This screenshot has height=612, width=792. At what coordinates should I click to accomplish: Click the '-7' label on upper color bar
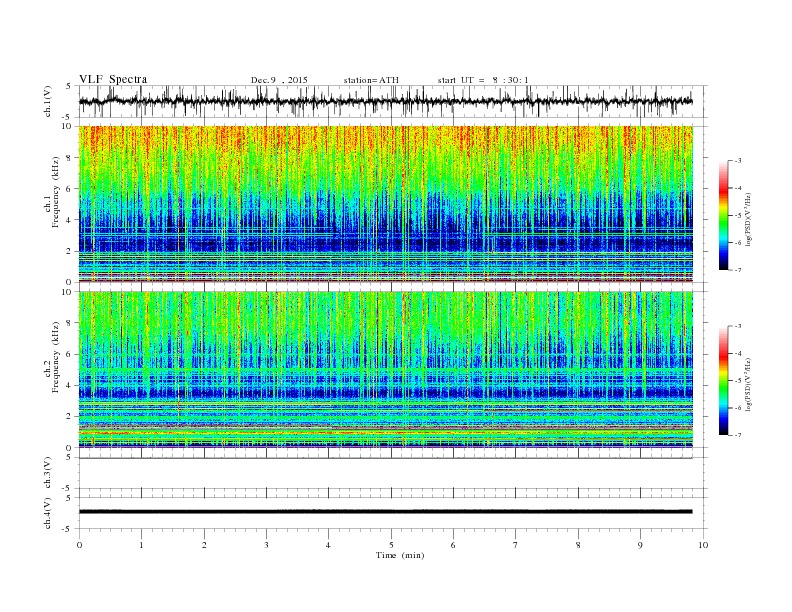(738, 270)
